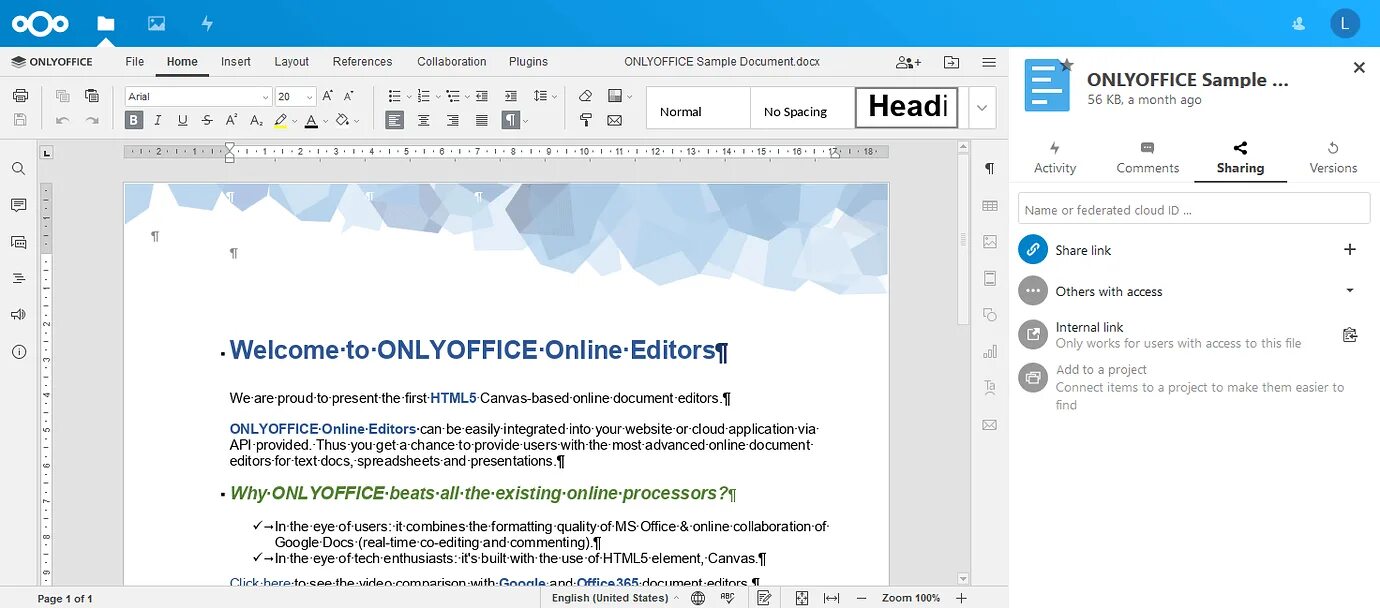1380x608 pixels.
Task: Toggle left text alignment
Action: [x=395, y=120]
